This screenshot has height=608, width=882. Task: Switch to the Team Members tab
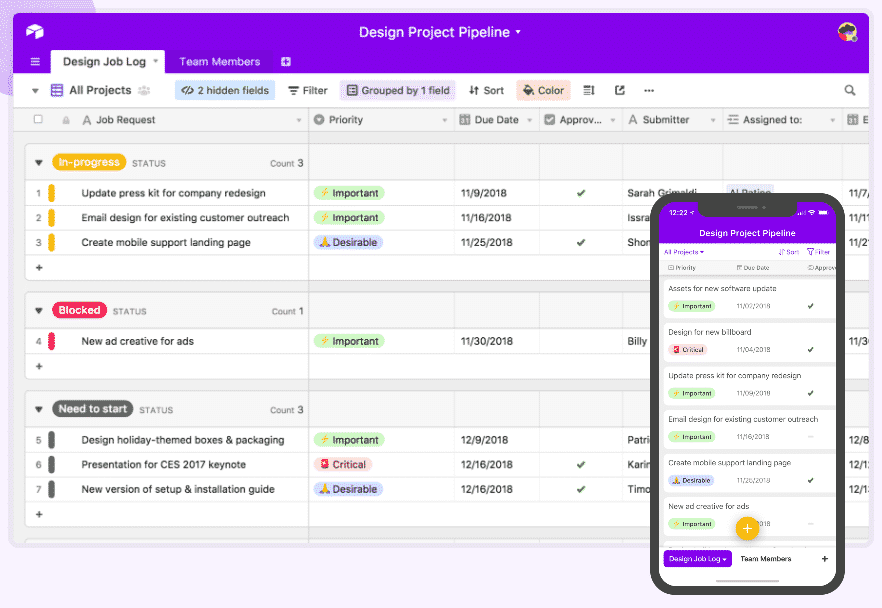[219, 62]
